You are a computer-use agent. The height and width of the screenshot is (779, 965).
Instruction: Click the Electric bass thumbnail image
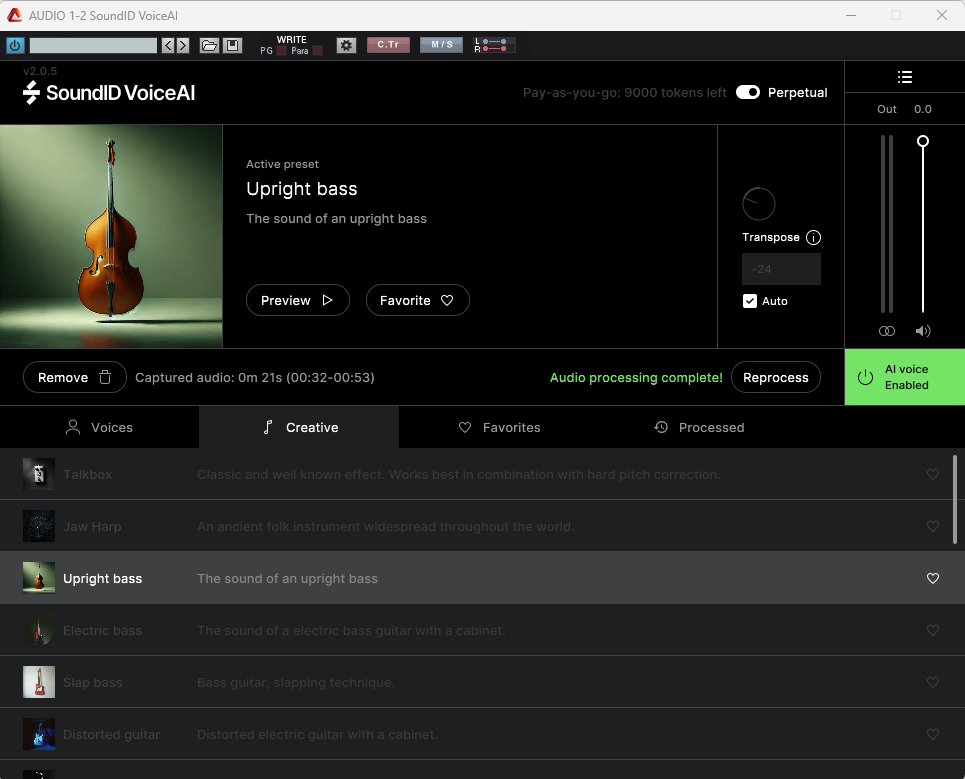pyautogui.click(x=39, y=630)
